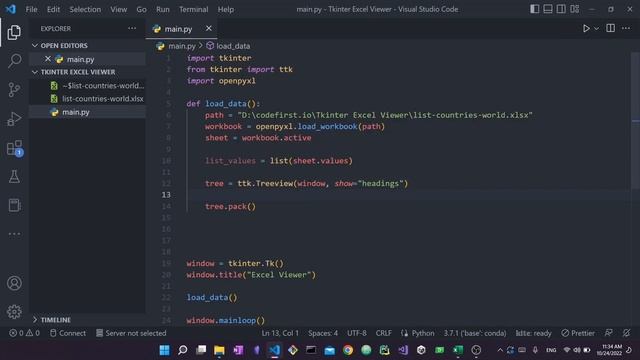Open the notebook-shaped view icon in activity bar

coord(14,205)
